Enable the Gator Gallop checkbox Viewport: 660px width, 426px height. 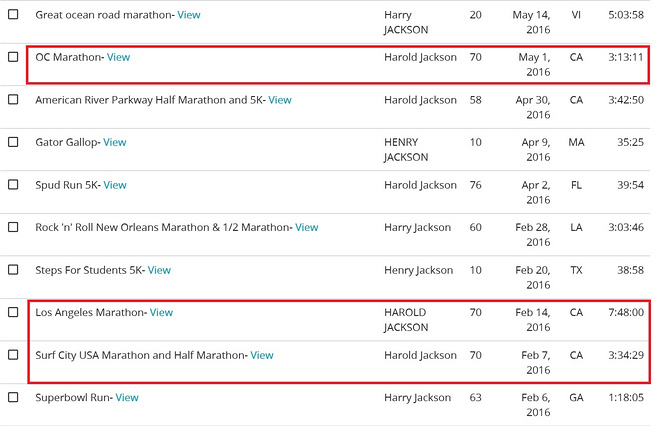pos(13,142)
